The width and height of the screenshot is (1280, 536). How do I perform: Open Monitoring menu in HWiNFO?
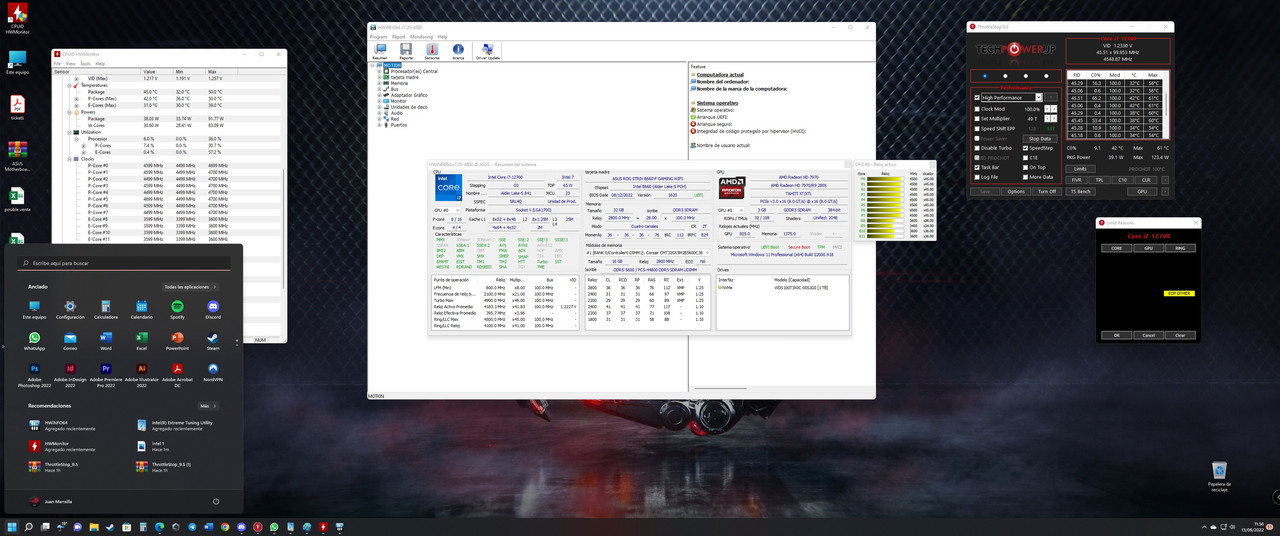[x=422, y=37]
